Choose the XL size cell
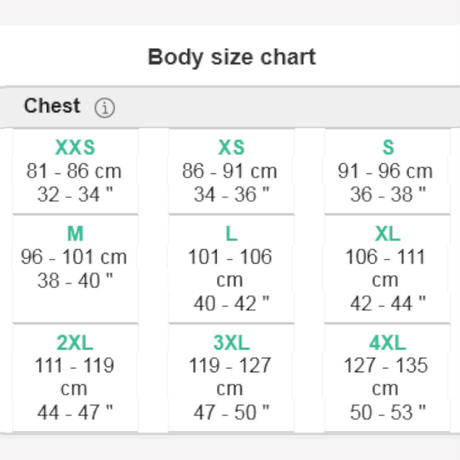 tap(387, 269)
